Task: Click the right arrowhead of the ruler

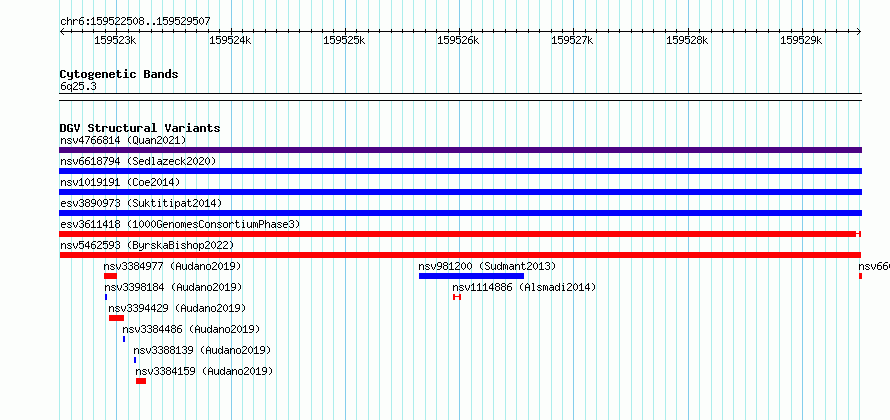Action: tap(859, 31)
